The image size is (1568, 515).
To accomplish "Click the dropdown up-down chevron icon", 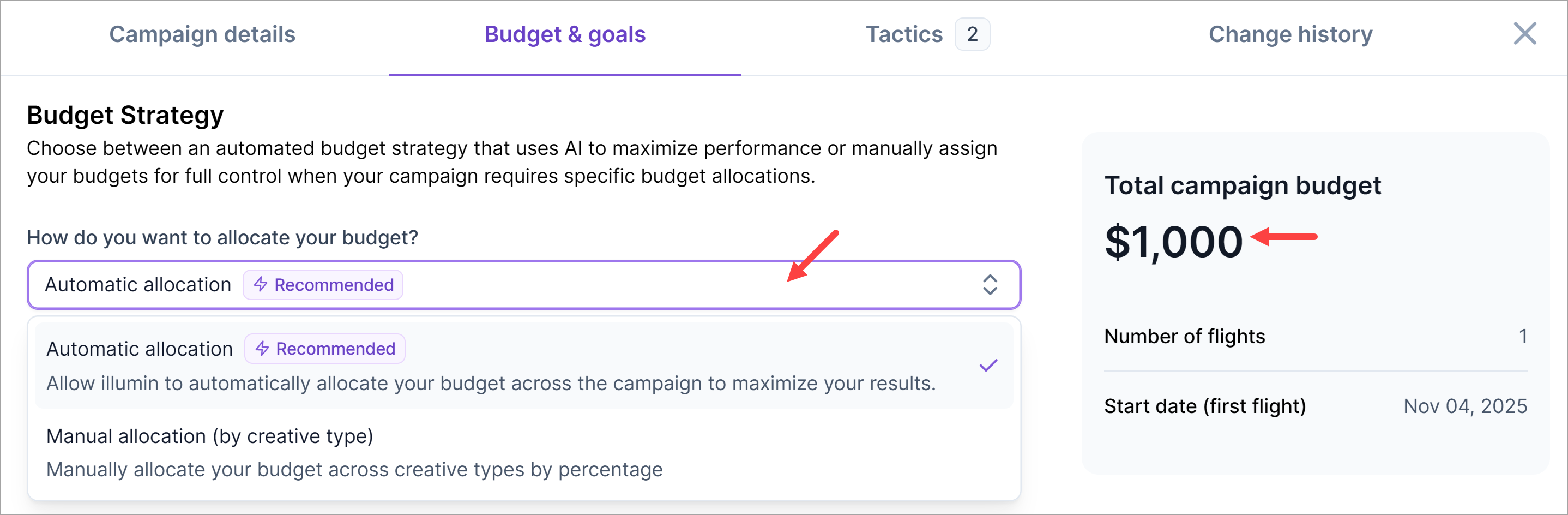I will 990,284.
